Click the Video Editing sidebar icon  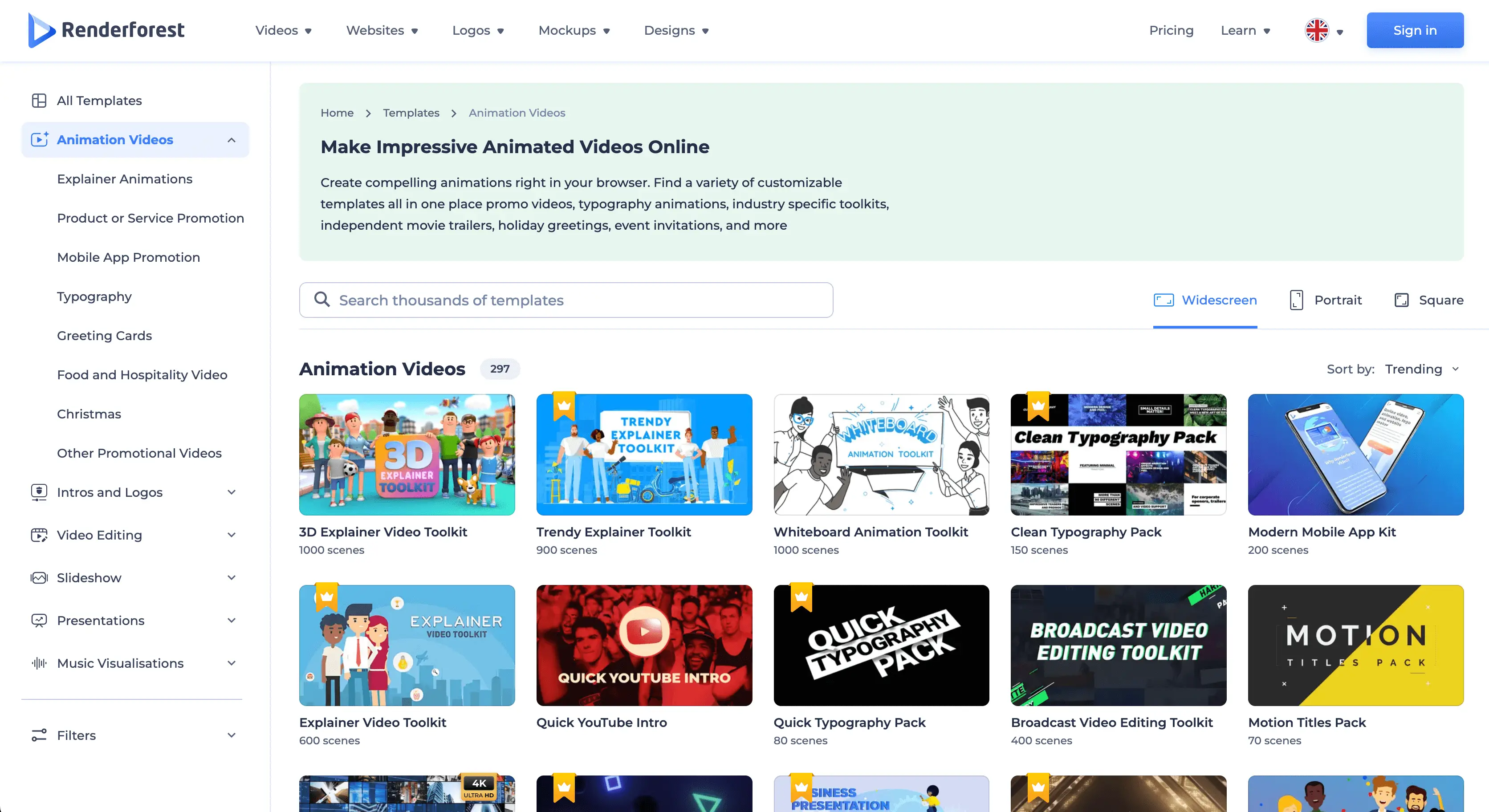click(x=39, y=535)
